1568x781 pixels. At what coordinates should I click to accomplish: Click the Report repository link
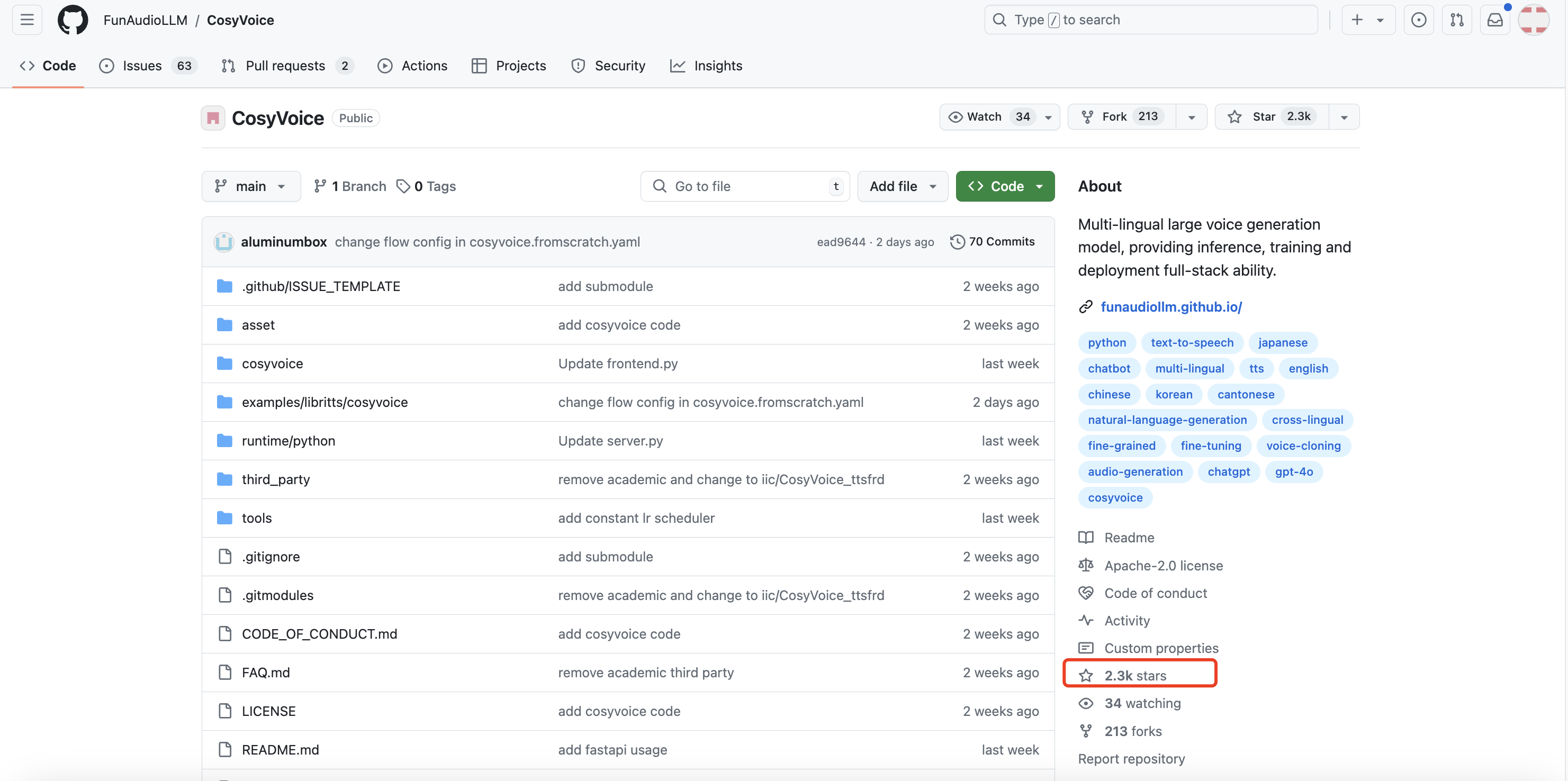1131,759
